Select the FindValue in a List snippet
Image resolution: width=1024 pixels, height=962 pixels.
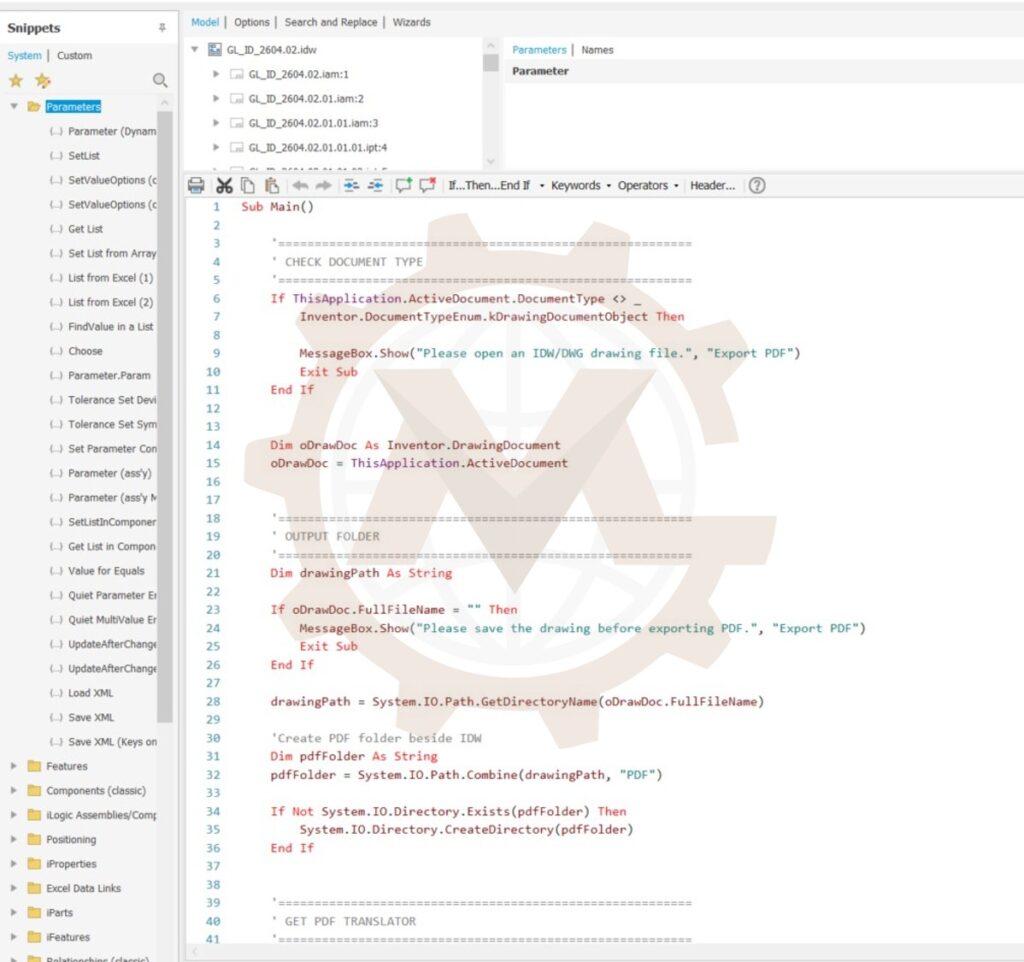tap(110, 327)
